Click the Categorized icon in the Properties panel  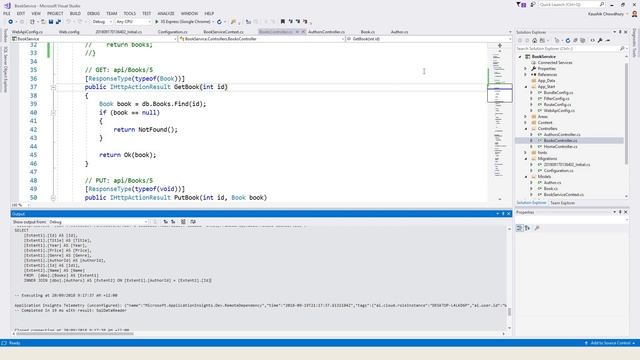click(519, 228)
